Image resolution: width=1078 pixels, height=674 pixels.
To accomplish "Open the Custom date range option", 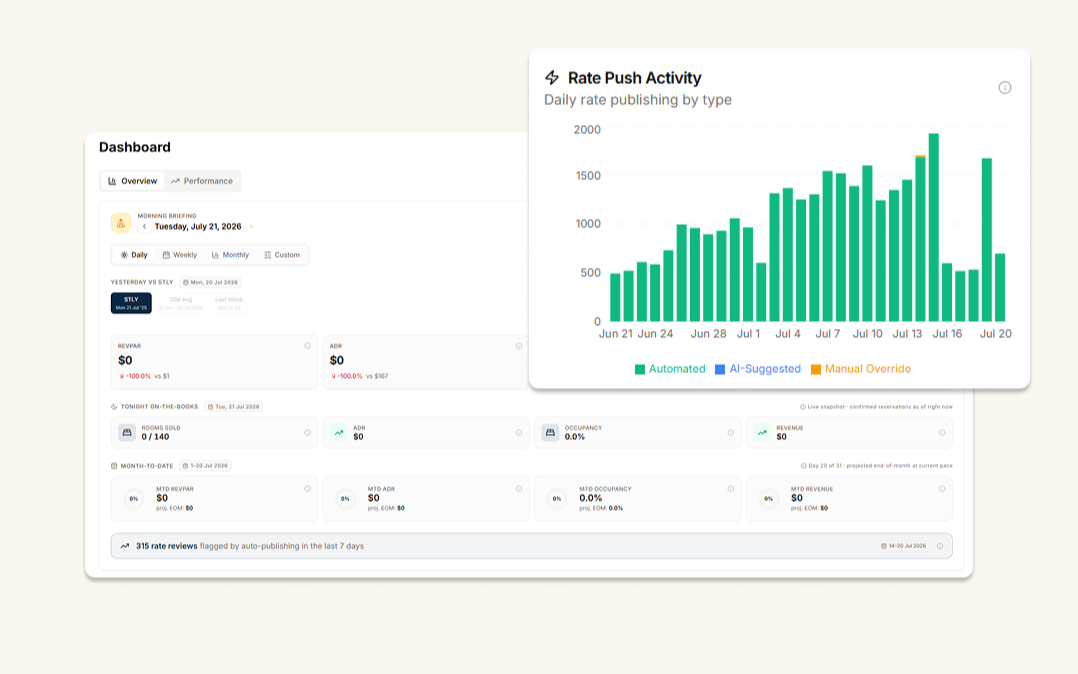I will click(282, 255).
